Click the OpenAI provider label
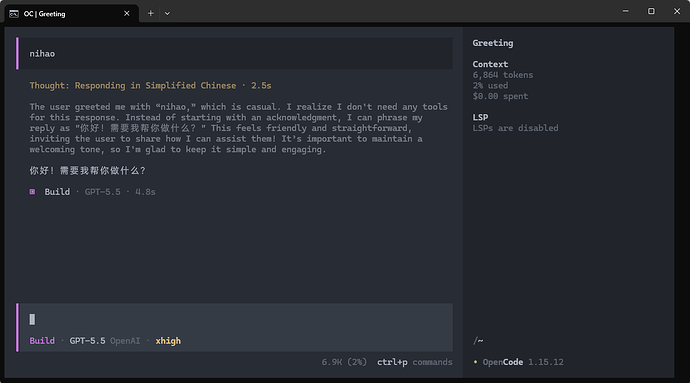This screenshot has height=383, width=690. (x=125, y=341)
